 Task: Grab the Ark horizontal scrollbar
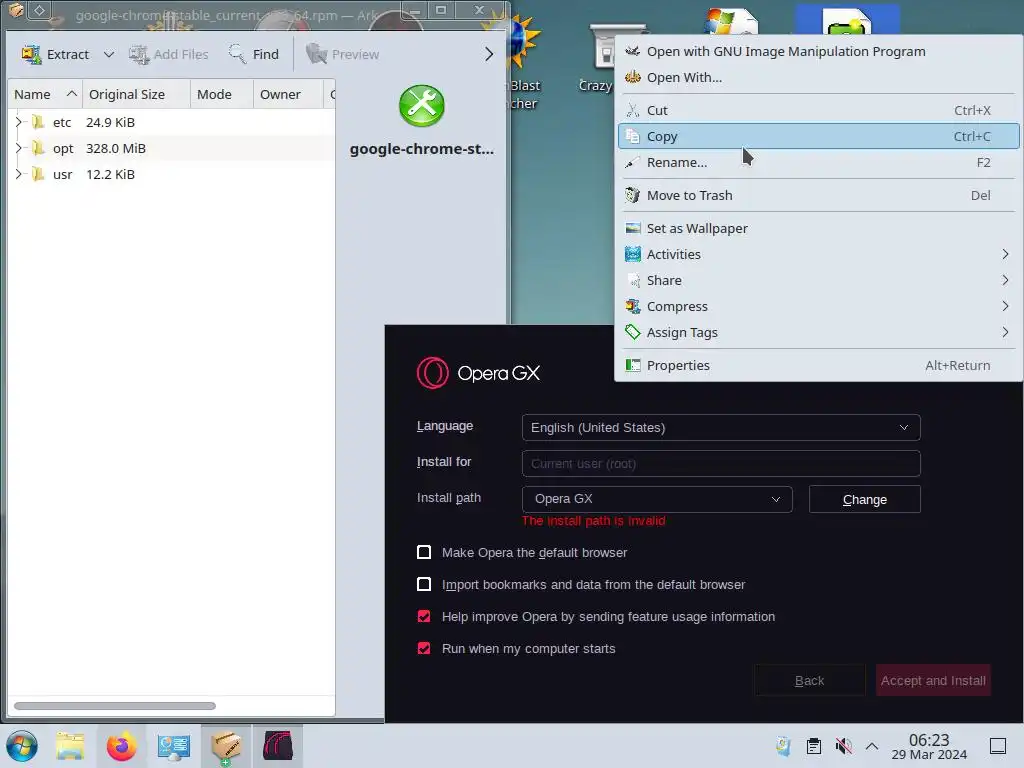click(x=115, y=706)
